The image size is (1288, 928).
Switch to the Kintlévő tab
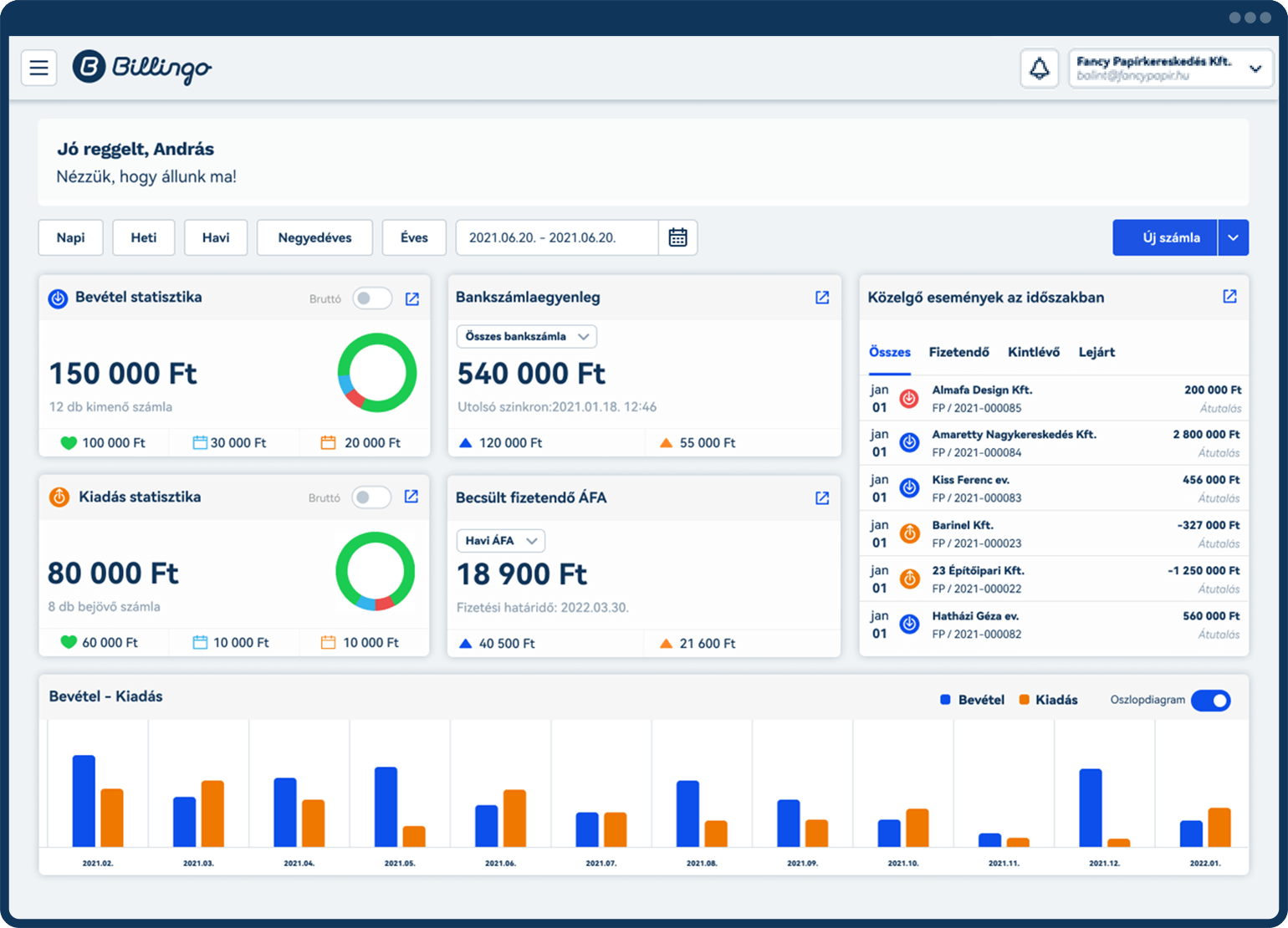tap(1034, 352)
